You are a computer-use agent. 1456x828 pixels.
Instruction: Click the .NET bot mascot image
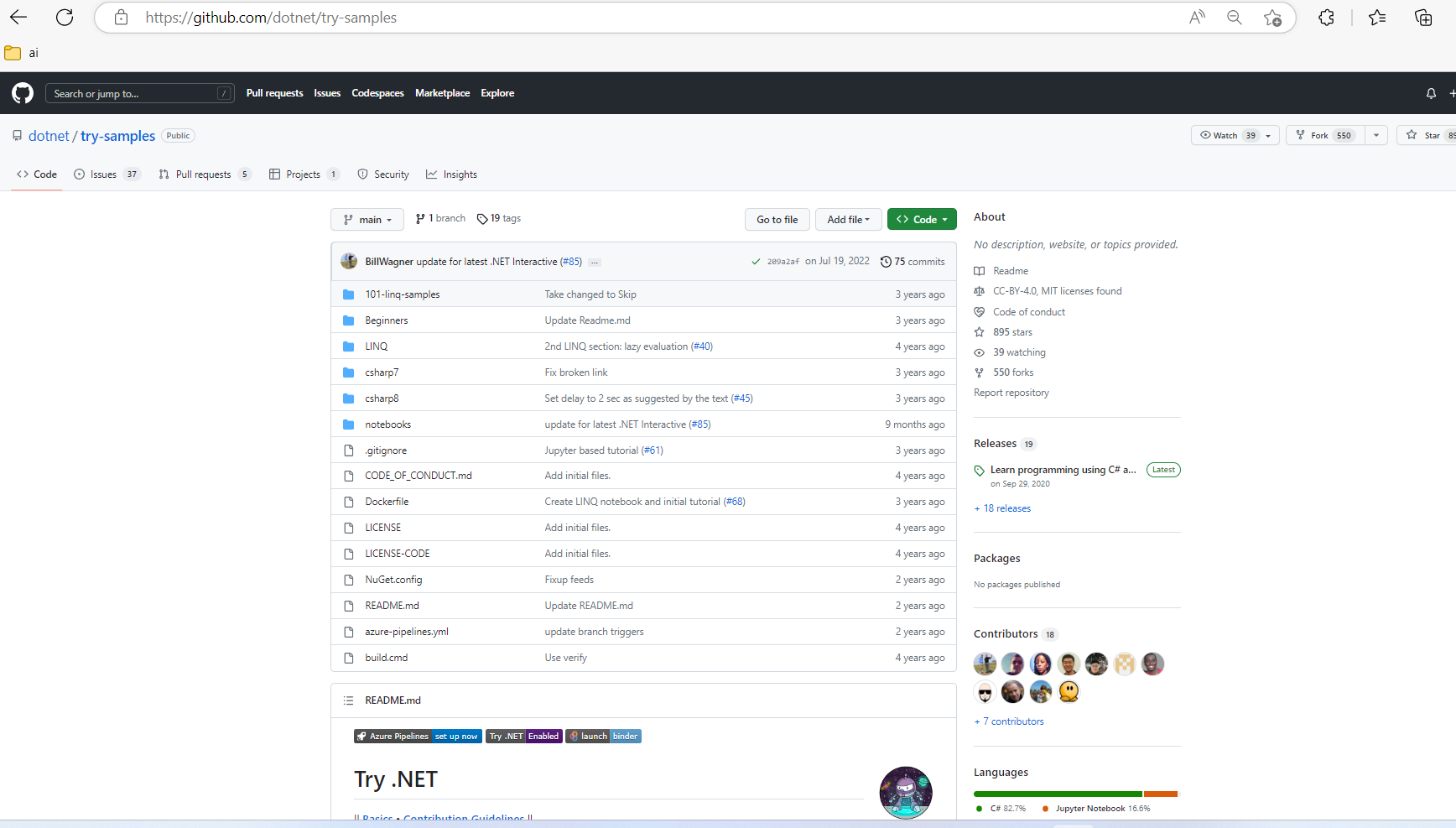click(906, 793)
